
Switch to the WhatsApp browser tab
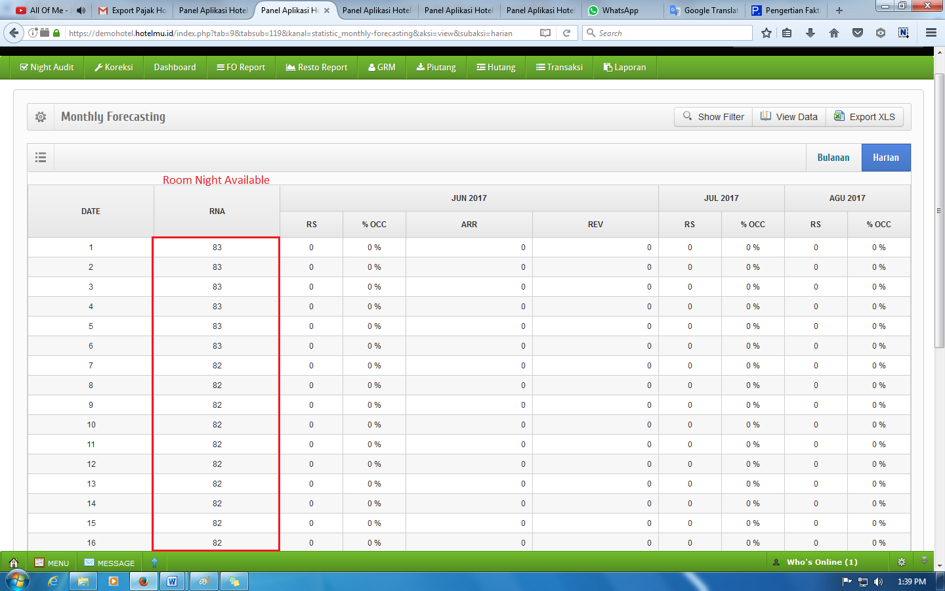(x=619, y=10)
